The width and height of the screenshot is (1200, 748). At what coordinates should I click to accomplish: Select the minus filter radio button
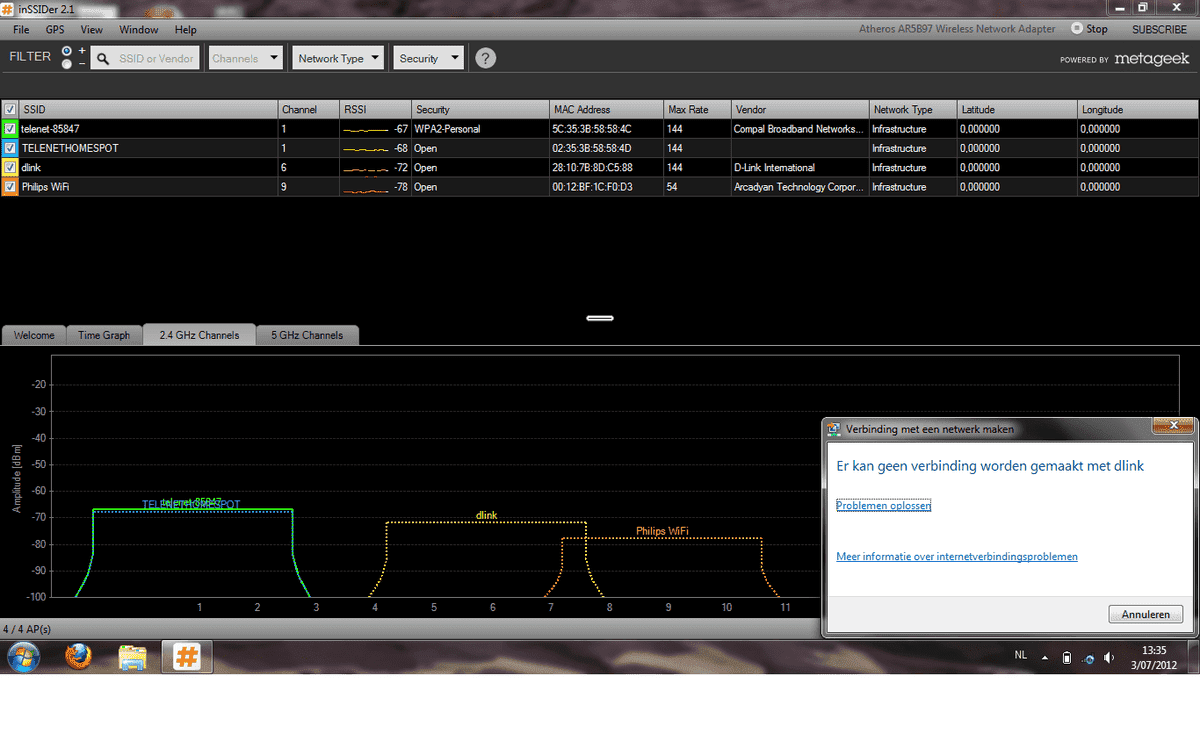[66, 64]
